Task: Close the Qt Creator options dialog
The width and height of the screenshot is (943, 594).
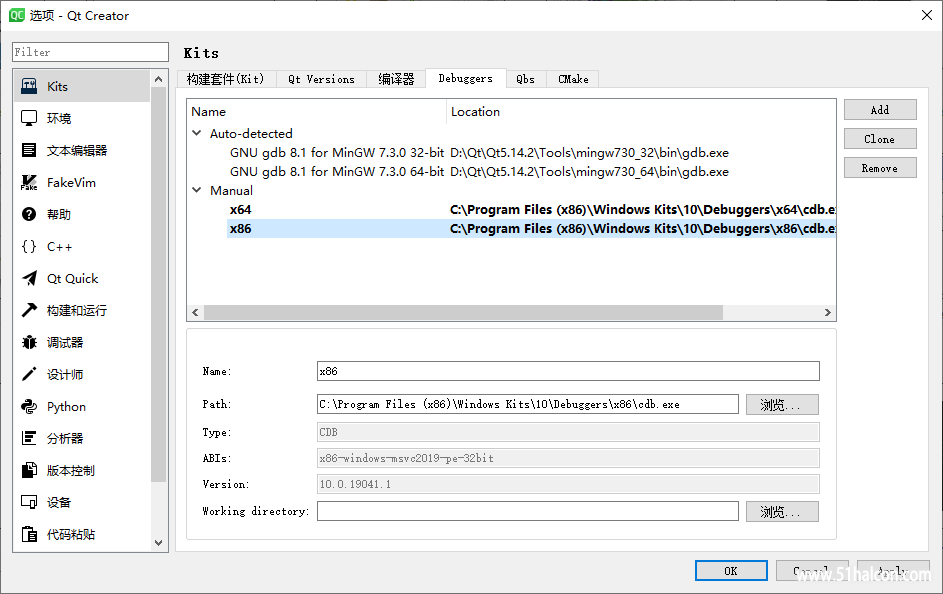Action: click(927, 15)
